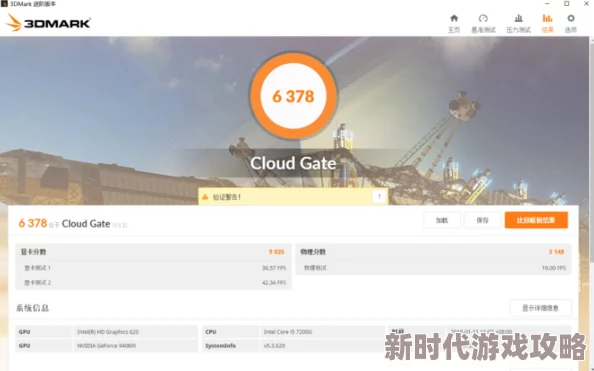The image size is (594, 371).
Task: Click the CPU label cell
Action: click(x=230, y=332)
